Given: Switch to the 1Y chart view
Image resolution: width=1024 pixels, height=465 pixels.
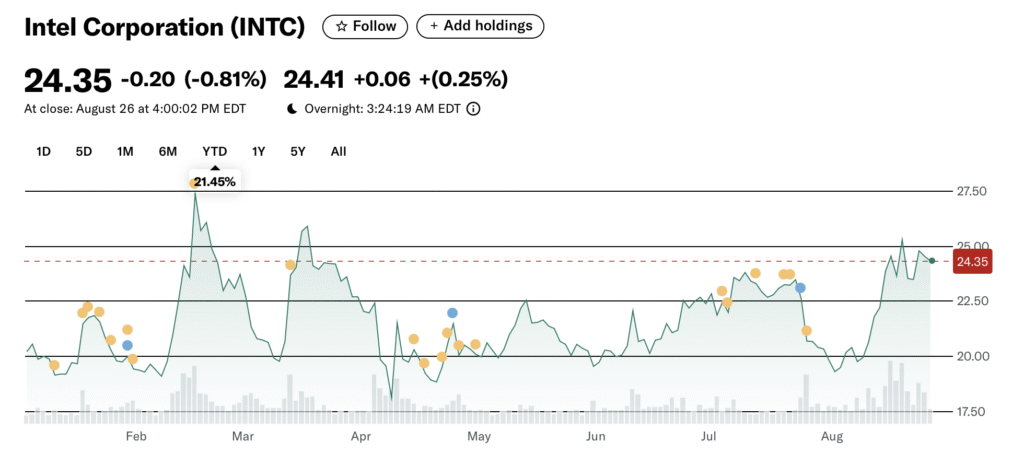Looking at the screenshot, I should pos(258,151).
